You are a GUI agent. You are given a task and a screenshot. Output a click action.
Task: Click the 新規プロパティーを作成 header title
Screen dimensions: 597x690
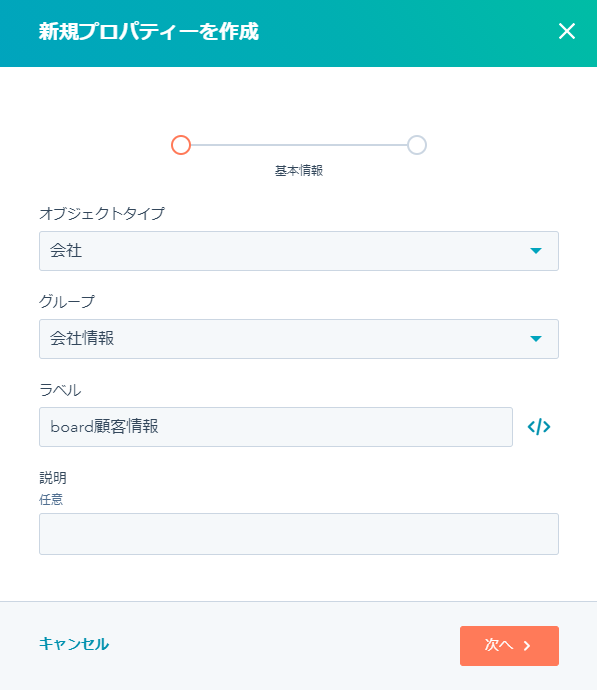[149, 31]
